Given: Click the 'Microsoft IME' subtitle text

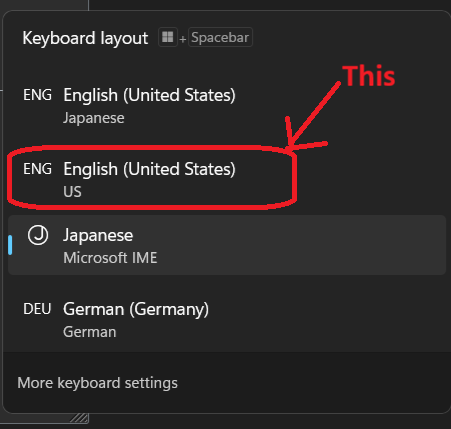Looking at the screenshot, I should click(110, 258).
